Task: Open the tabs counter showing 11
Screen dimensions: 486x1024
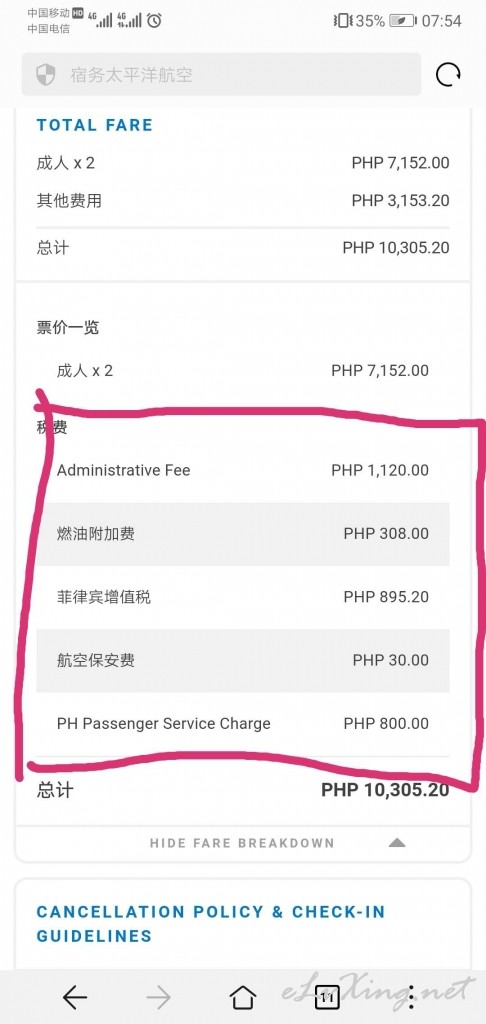Action: [327, 997]
